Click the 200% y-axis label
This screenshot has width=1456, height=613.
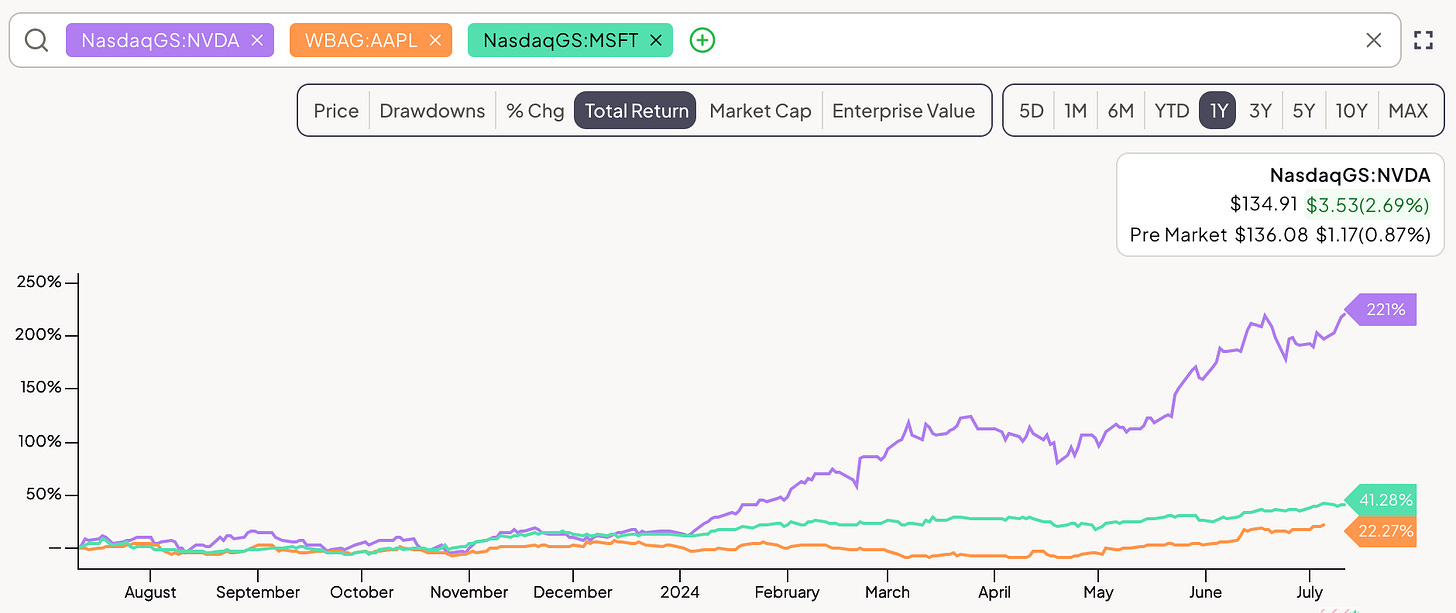click(x=39, y=334)
